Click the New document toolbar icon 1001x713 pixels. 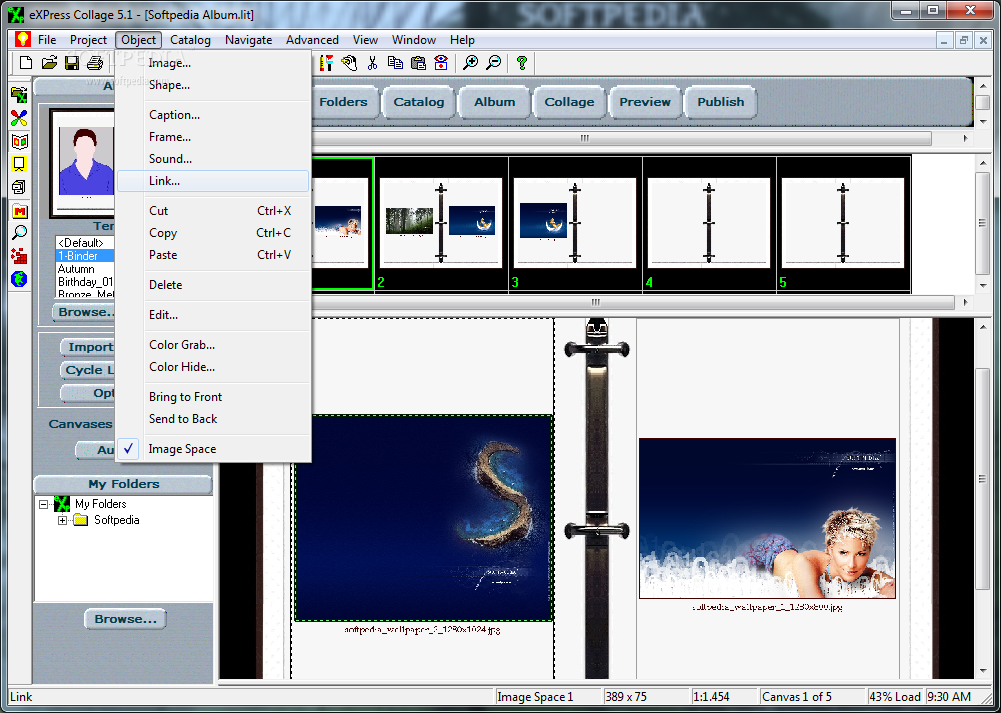point(26,63)
